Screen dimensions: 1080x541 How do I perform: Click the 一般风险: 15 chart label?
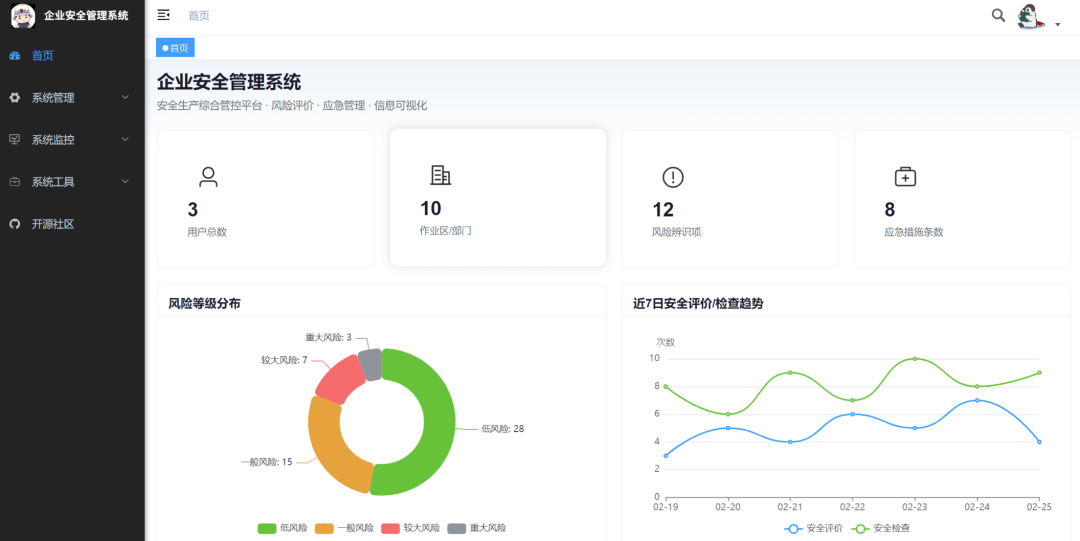click(267, 462)
